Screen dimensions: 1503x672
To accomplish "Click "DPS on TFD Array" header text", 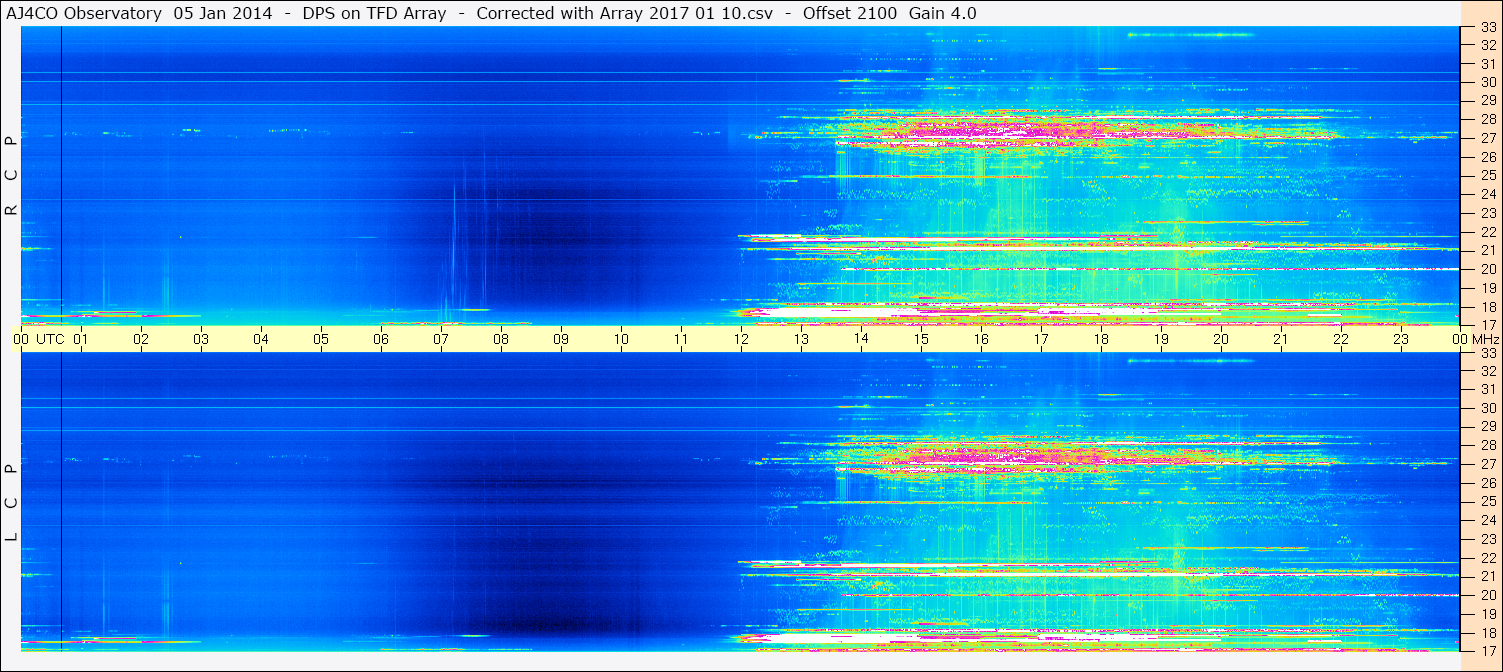I will coord(373,13).
